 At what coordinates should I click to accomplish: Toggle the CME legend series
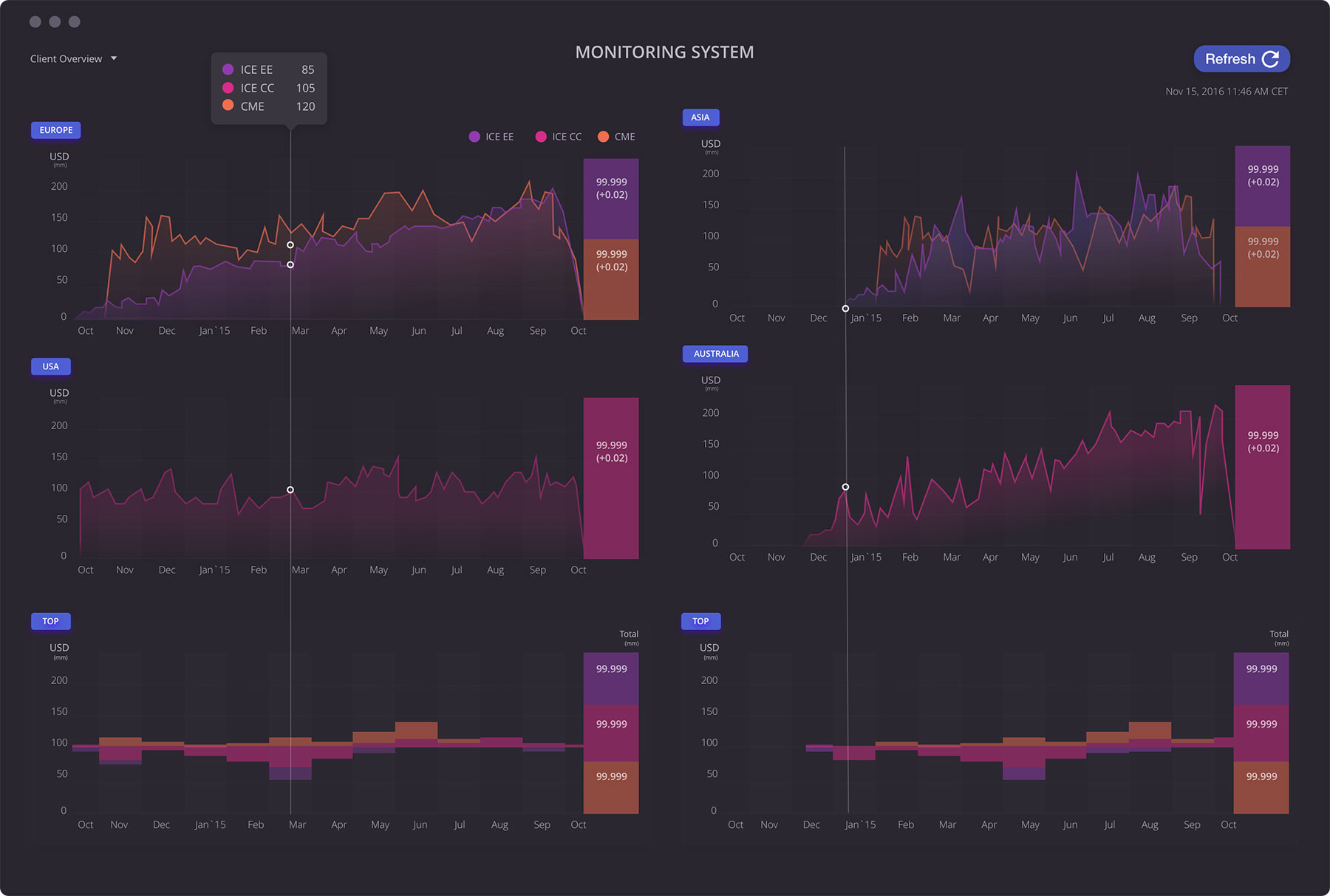[616, 137]
